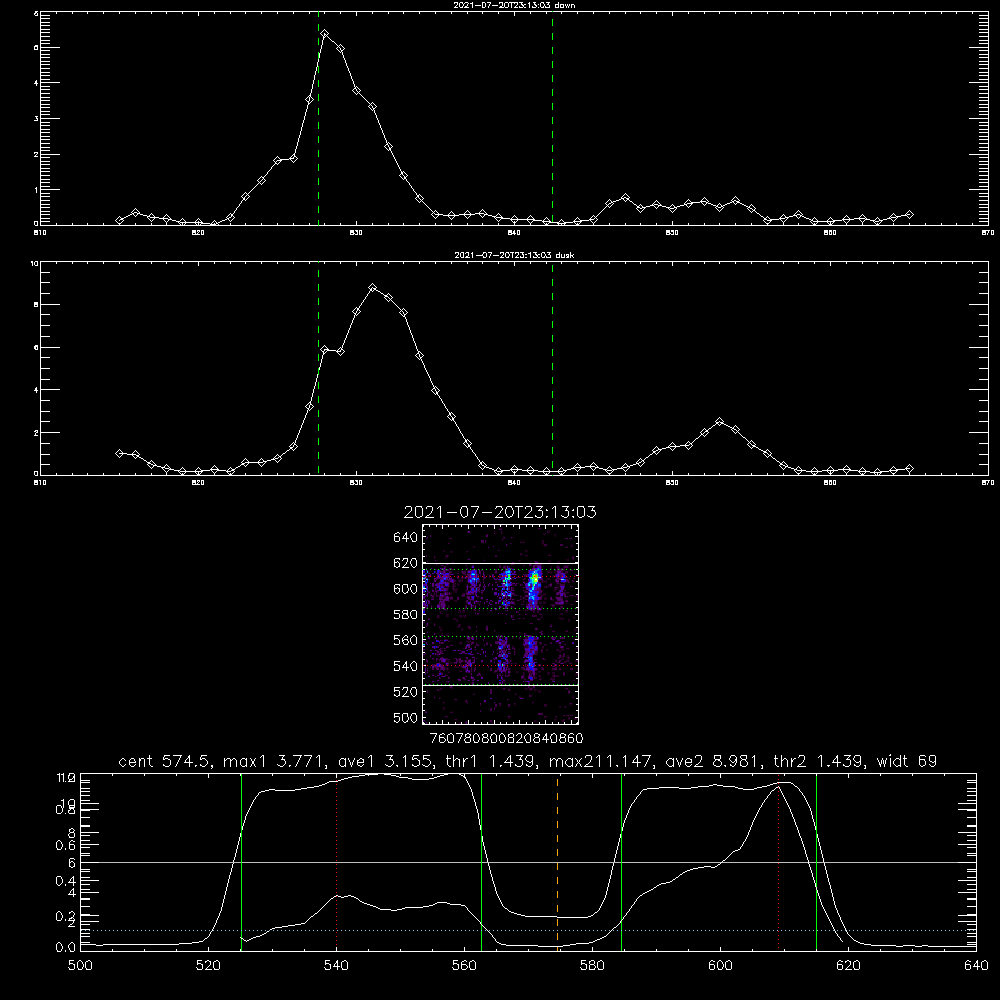This screenshot has height=1000, width=1000.
Task: Click the dusk plot title '2021-07-20T23:13:03 dusk'
Action: (514, 255)
